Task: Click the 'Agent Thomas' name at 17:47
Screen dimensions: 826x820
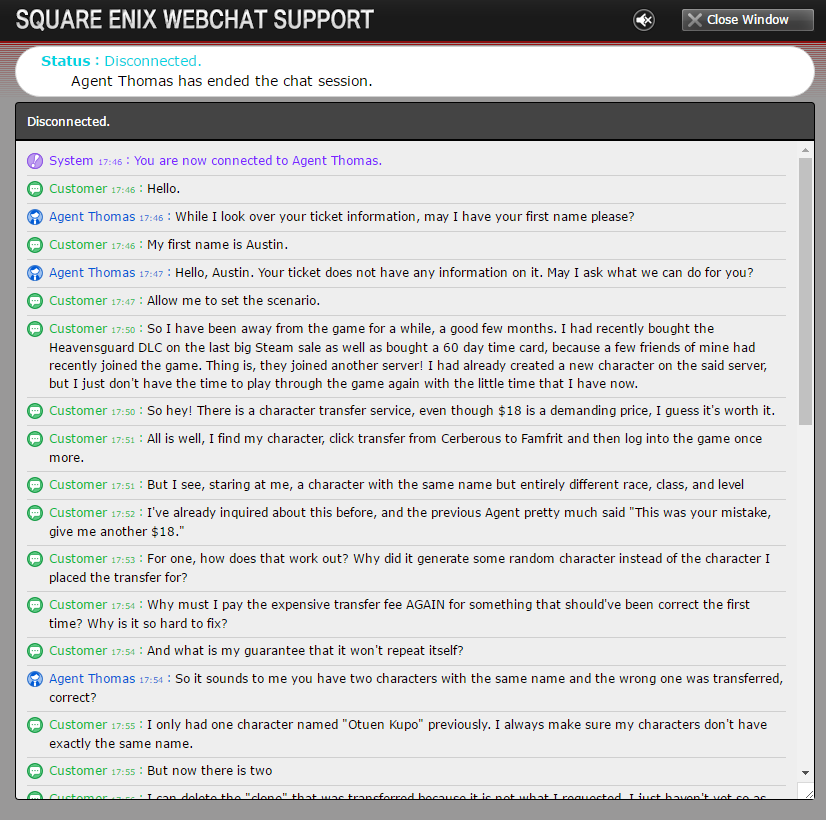Action: (92, 273)
